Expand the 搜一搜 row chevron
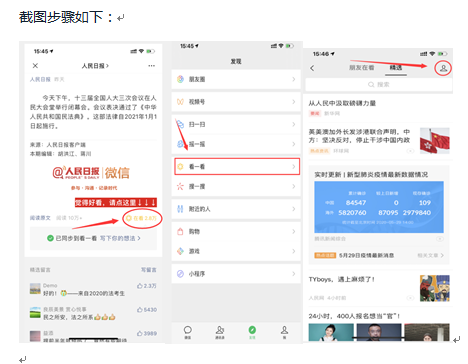This screenshot has height=364, width=468. pyautogui.click(x=294, y=186)
